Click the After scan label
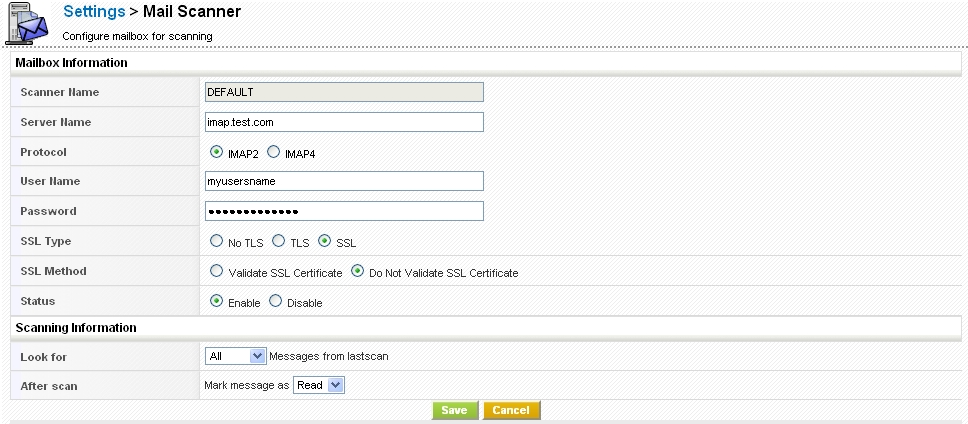The height and width of the screenshot is (424, 968). coord(49,386)
